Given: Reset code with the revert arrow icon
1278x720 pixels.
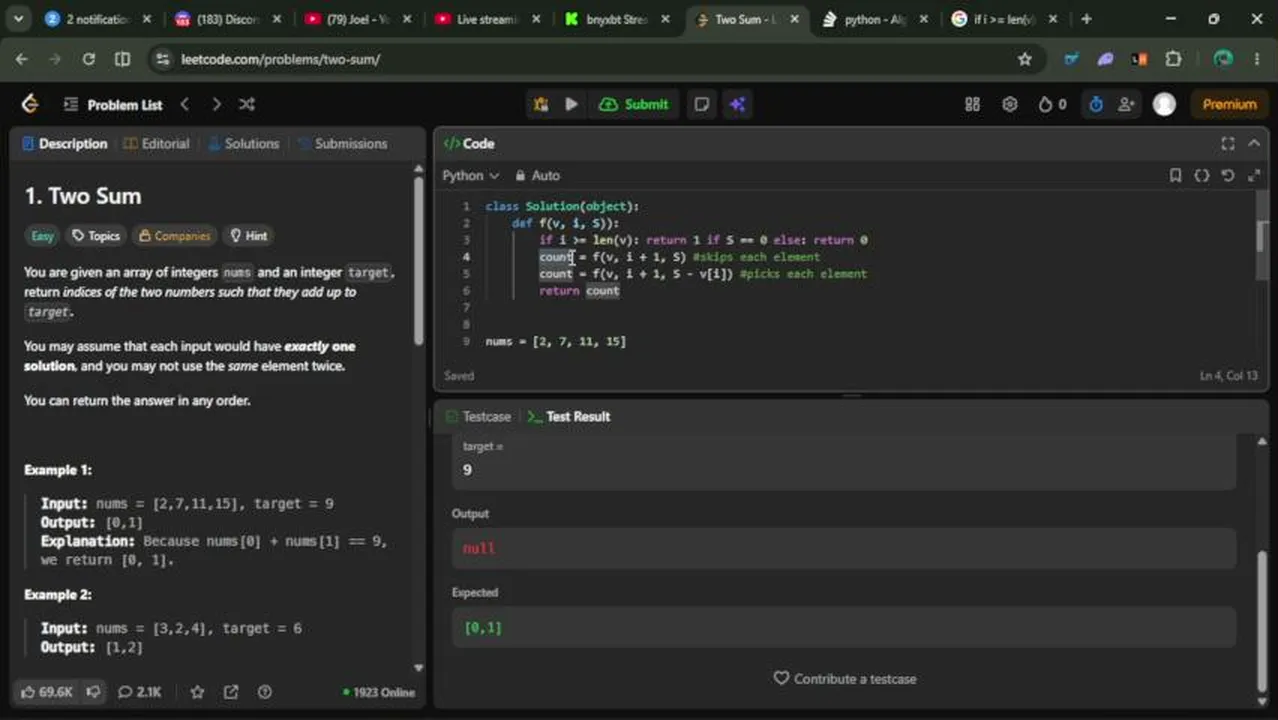Looking at the screenshot, I should pyautogui.click(x=1228, y=175).
